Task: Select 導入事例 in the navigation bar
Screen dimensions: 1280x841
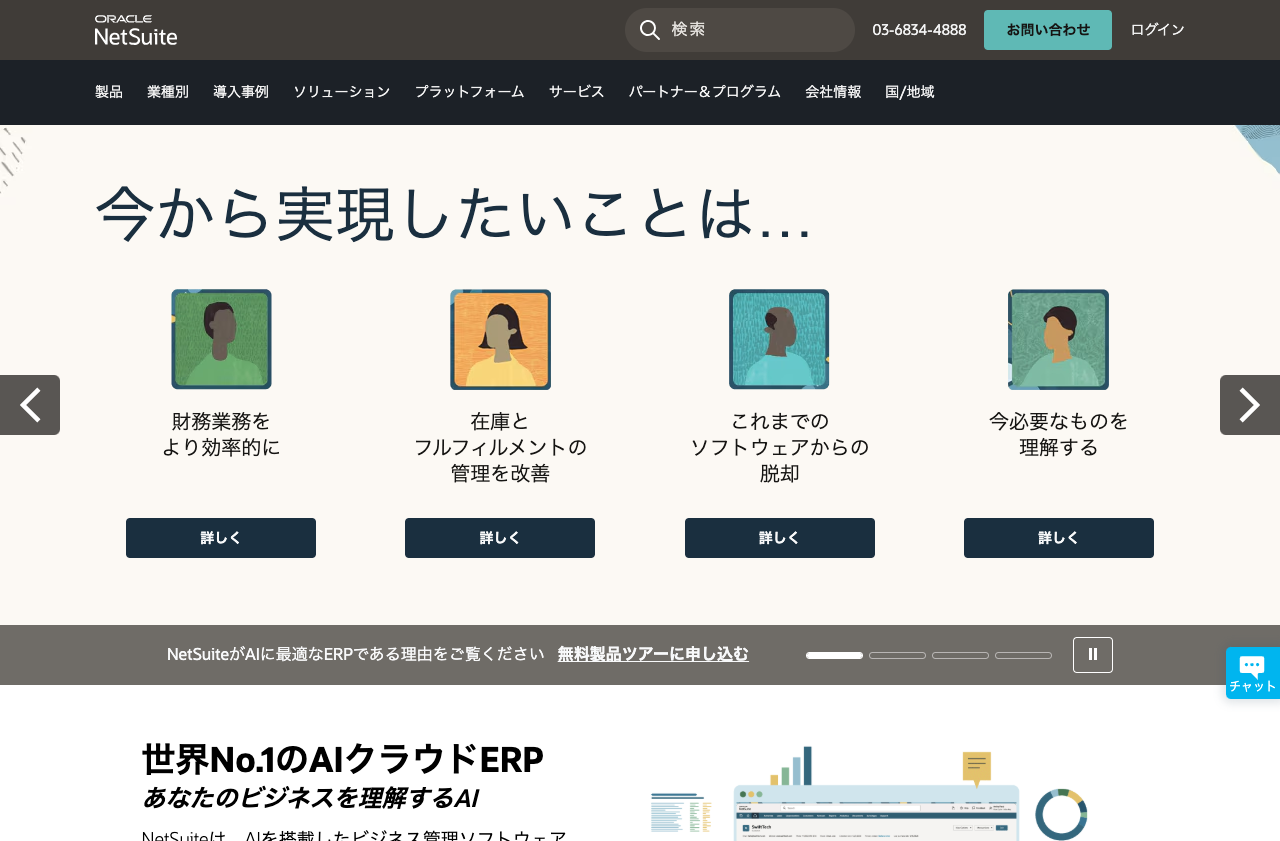Action: 240,92
